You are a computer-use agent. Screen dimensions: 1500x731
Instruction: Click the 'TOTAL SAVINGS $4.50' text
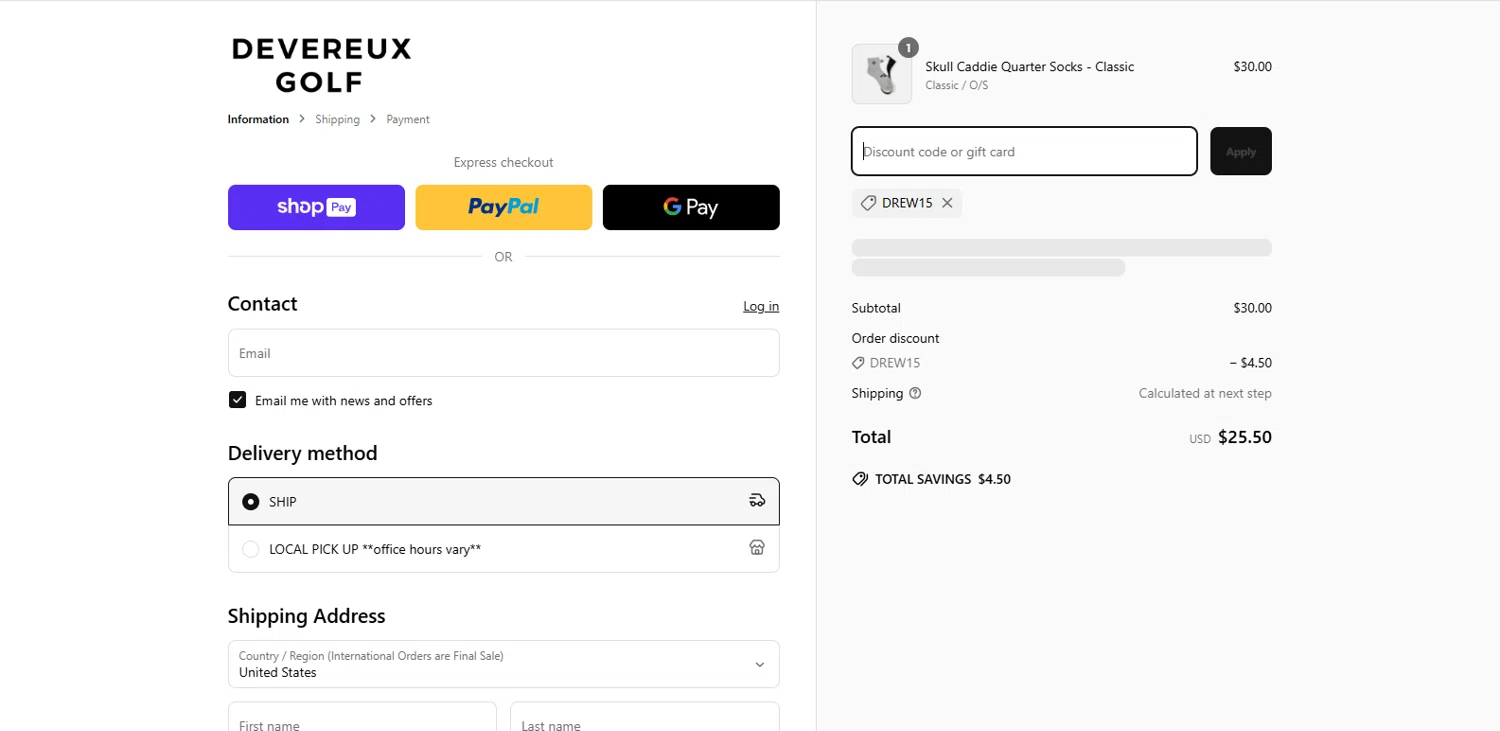point(943,479)
